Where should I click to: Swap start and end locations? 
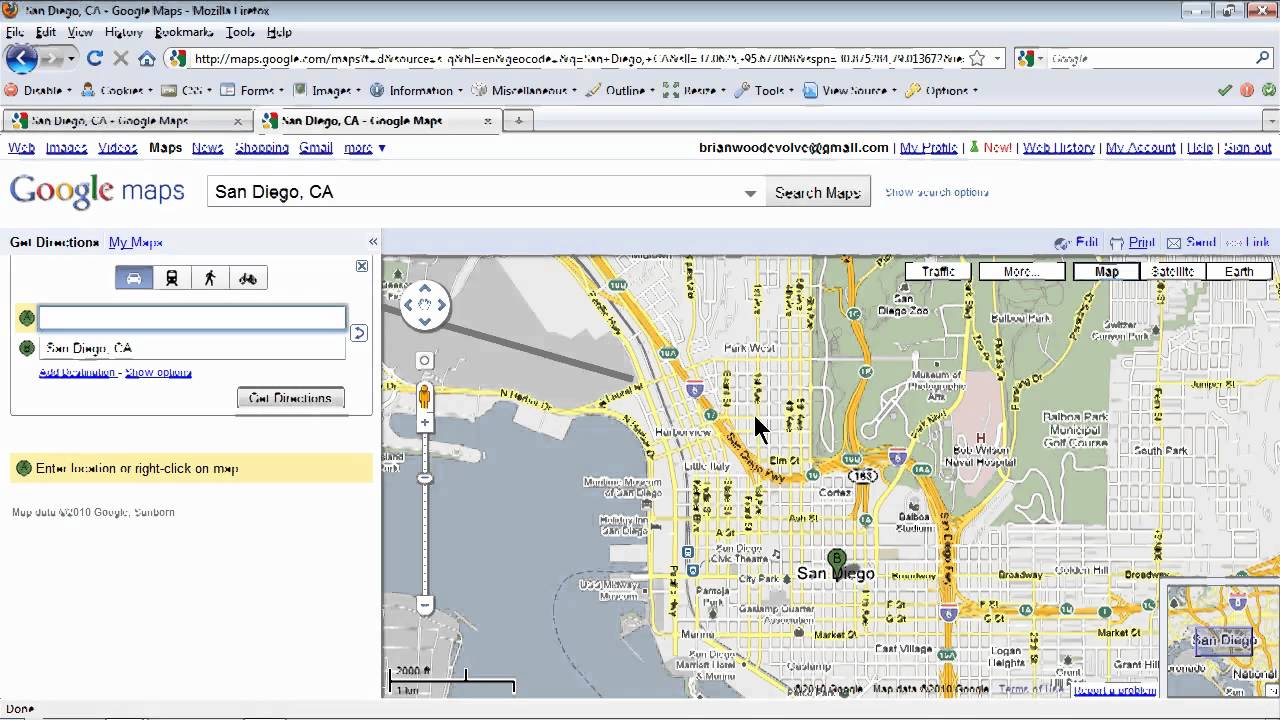[359, 333]
